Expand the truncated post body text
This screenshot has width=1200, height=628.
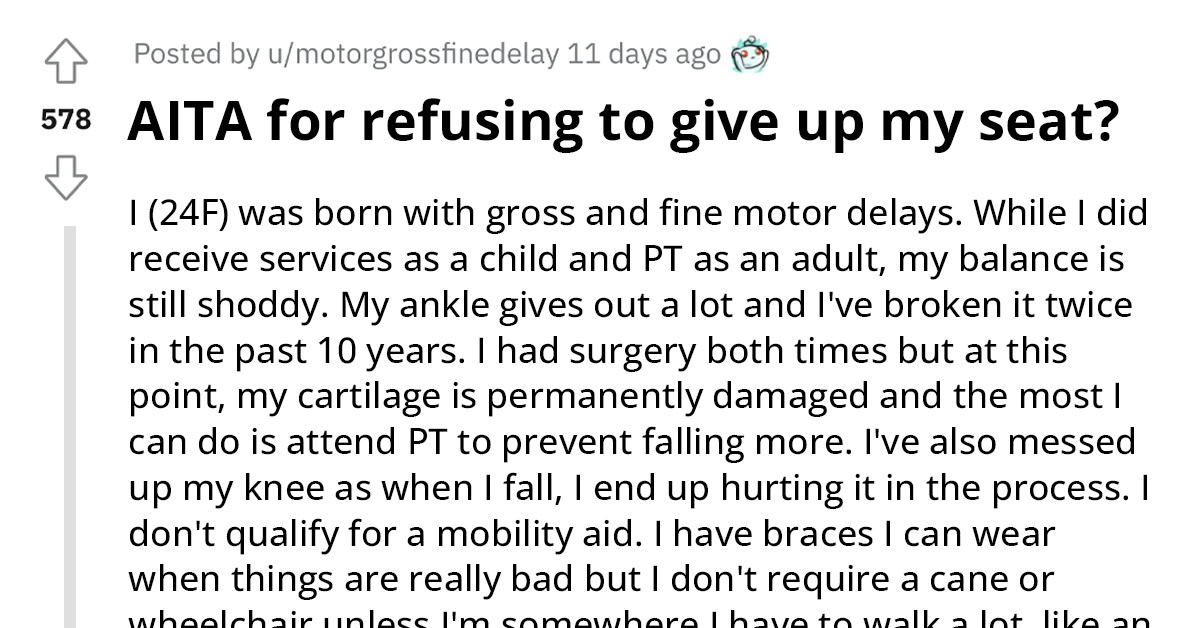click(x=637, y=400)
